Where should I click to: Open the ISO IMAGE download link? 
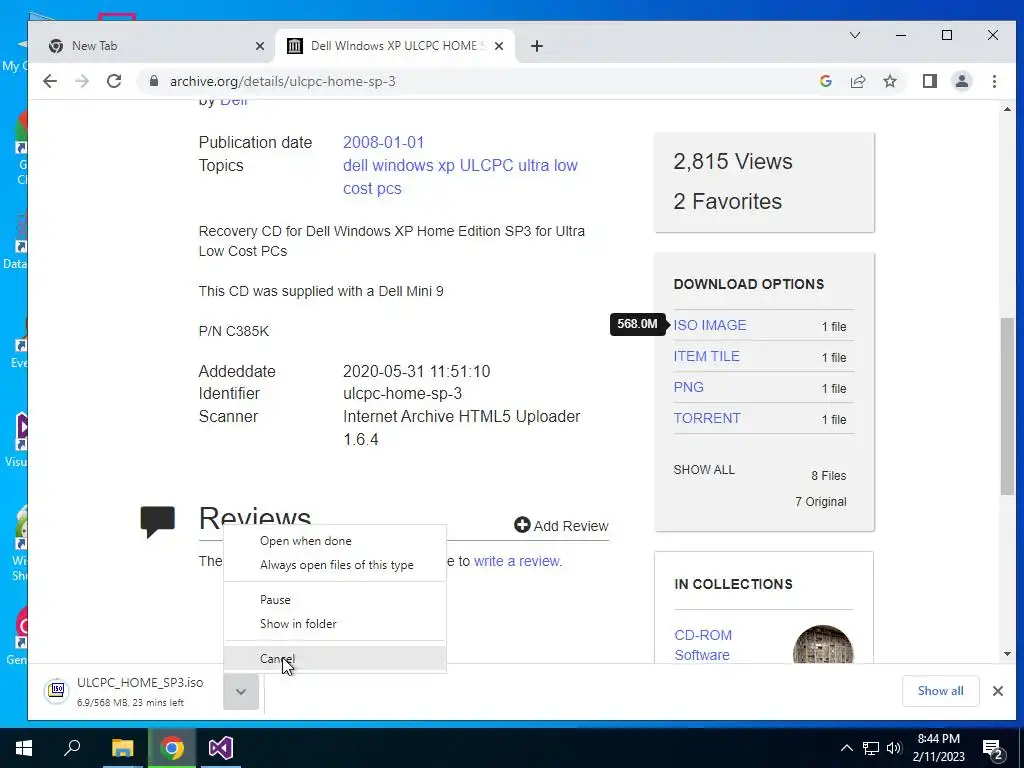710,325
